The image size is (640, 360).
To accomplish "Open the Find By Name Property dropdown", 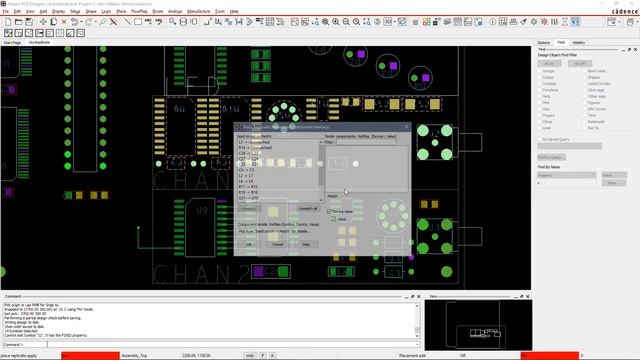I will tap(567, 175).
